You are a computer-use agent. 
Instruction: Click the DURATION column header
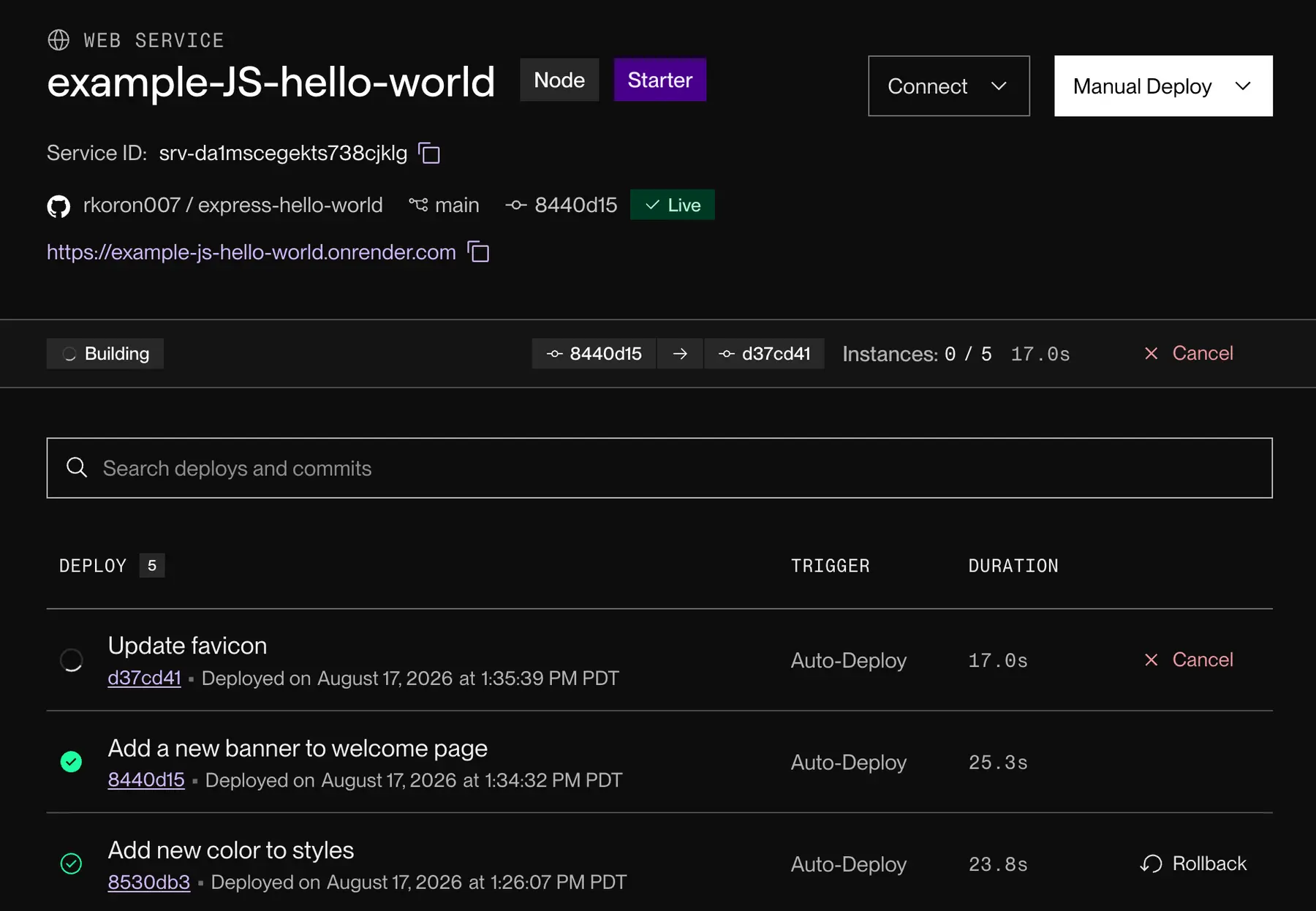(x=1013, y=566)
